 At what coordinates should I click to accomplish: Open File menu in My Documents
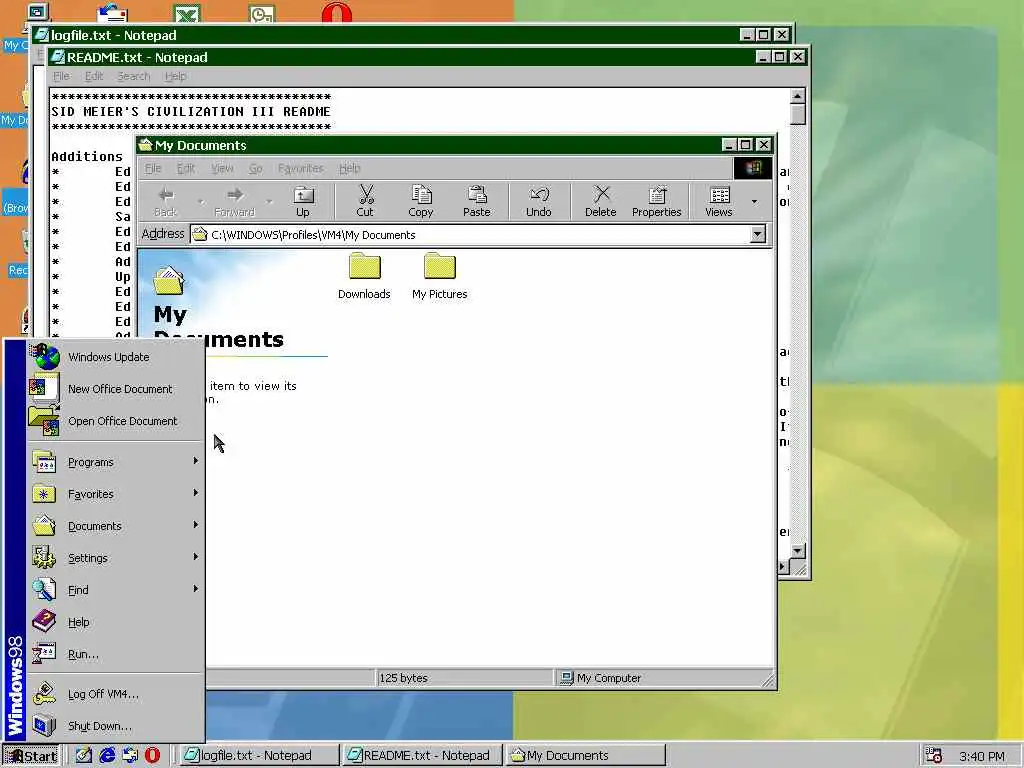pos(153,168)
